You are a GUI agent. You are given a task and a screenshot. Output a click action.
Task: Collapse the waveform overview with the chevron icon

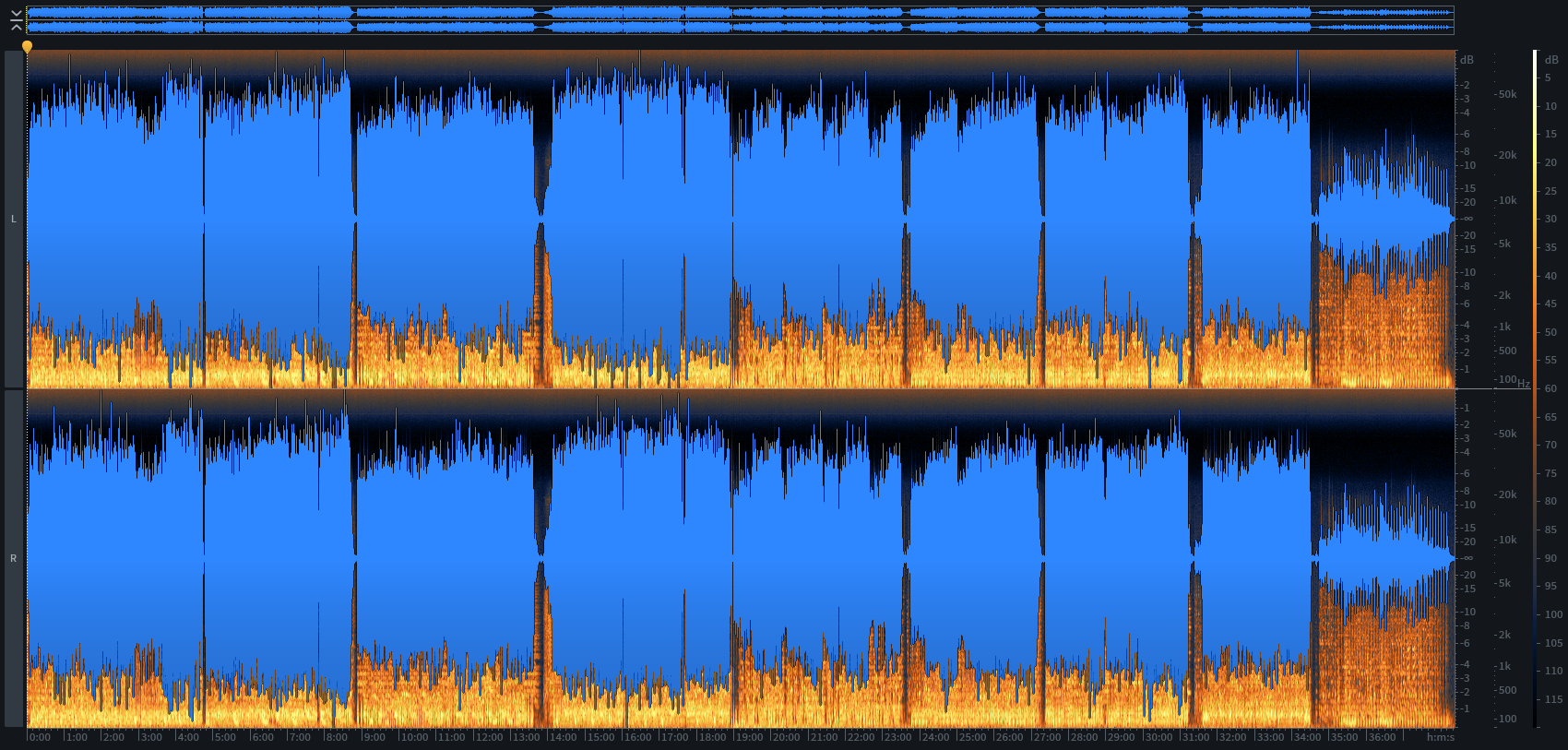pyautogui.click(x=16, y=20)
